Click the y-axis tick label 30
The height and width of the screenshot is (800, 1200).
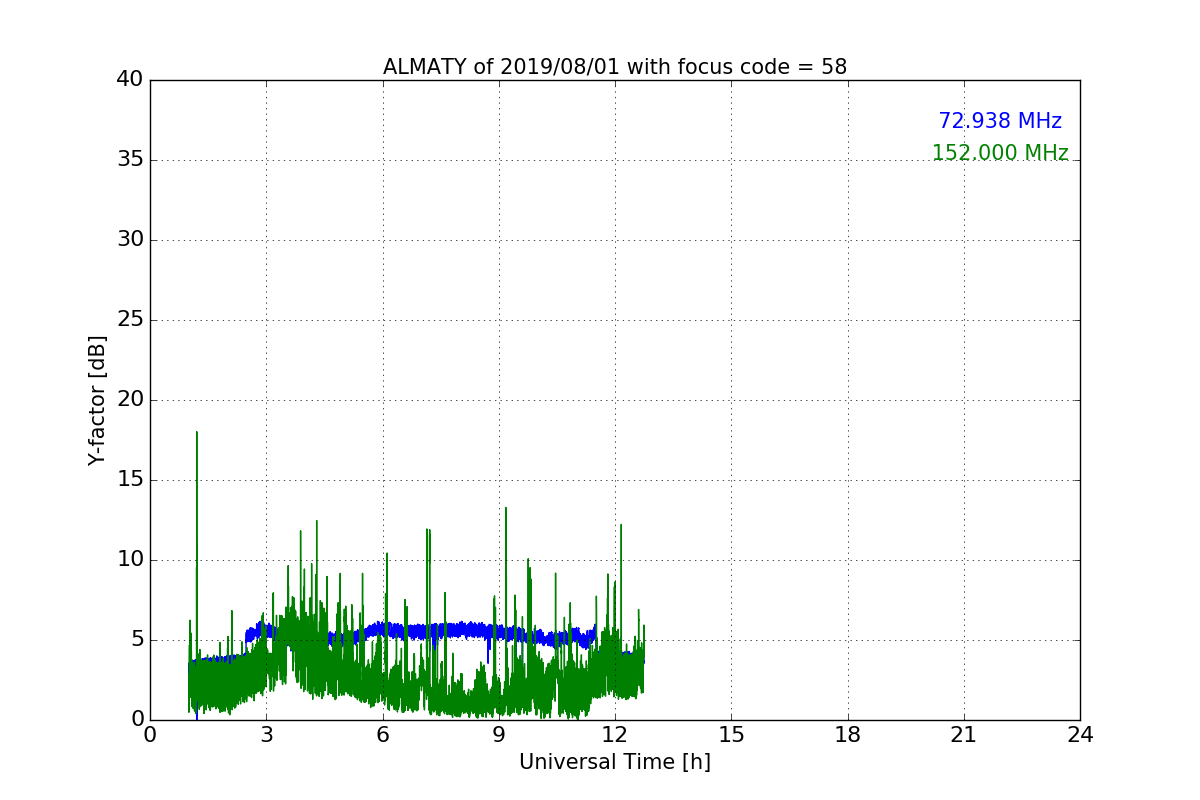click(x=129, y=240)
